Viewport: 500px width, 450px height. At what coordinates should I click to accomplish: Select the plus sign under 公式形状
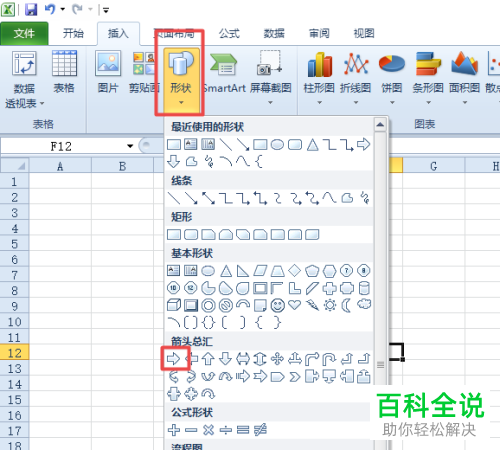pos(174,430)
